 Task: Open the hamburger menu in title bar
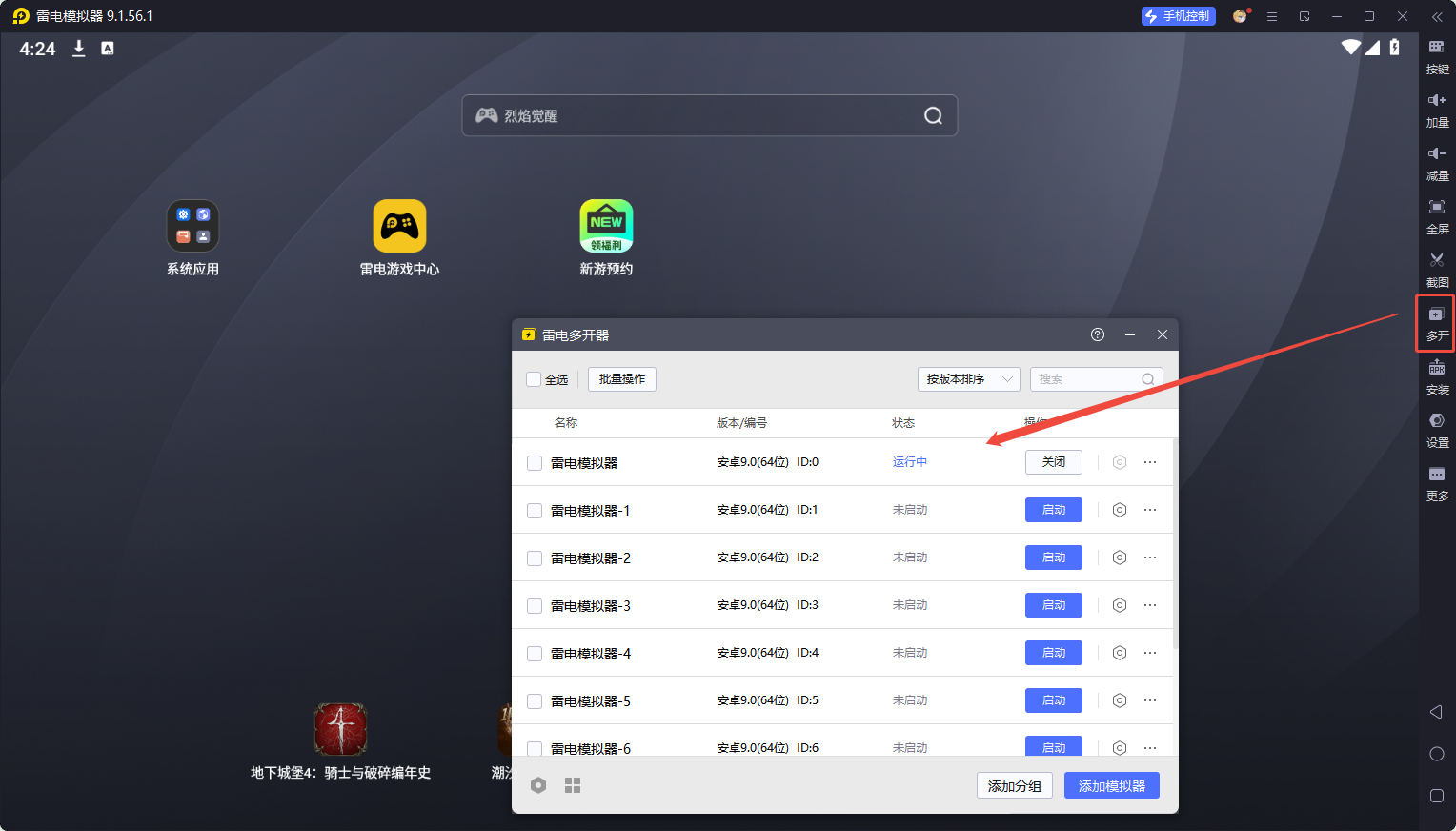(1272, 16)
